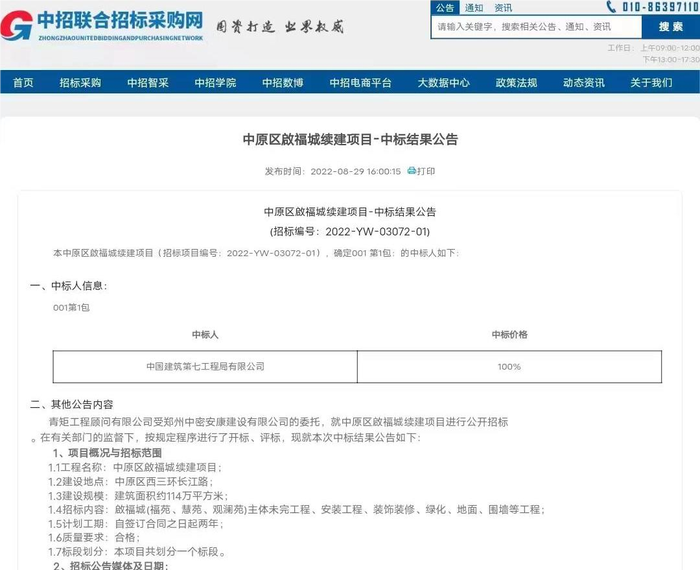Screen dimensions: 700x570
Task: Select the 公告 search tab
Action: (x=445, y=8)
